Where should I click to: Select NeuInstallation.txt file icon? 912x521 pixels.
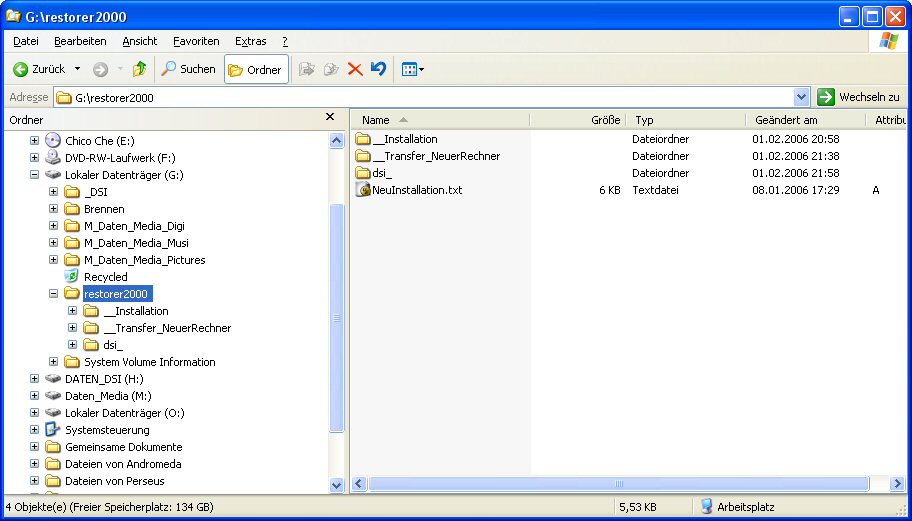pyautogui.click(x=363, y=190)
